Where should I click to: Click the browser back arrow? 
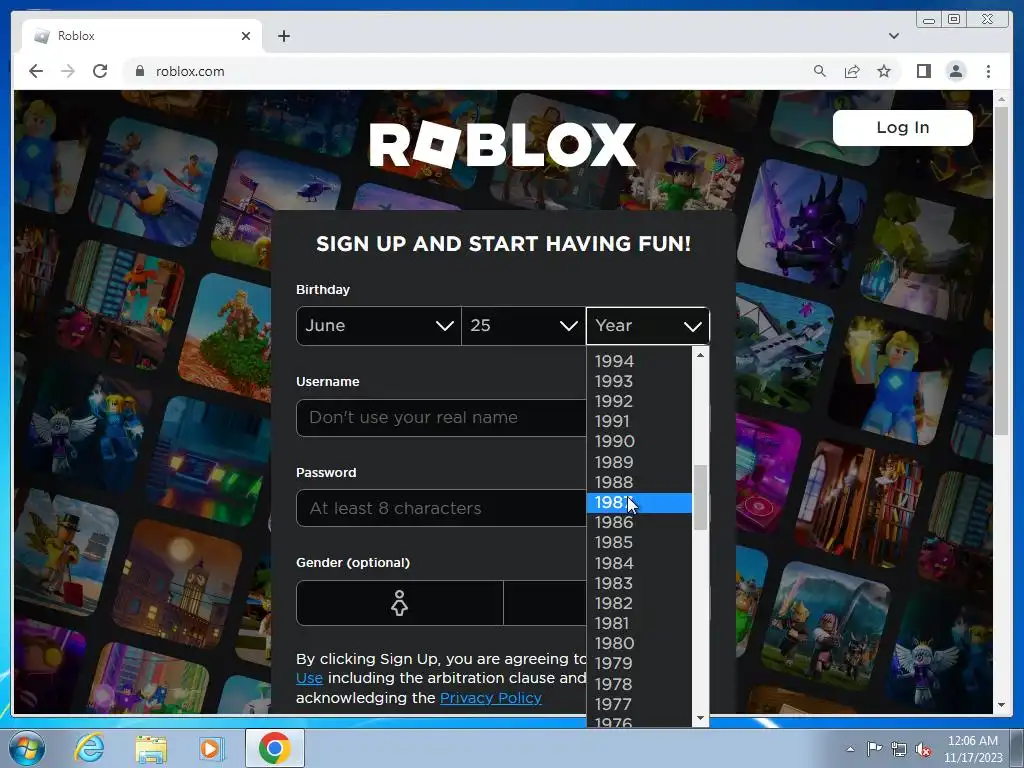36,71
